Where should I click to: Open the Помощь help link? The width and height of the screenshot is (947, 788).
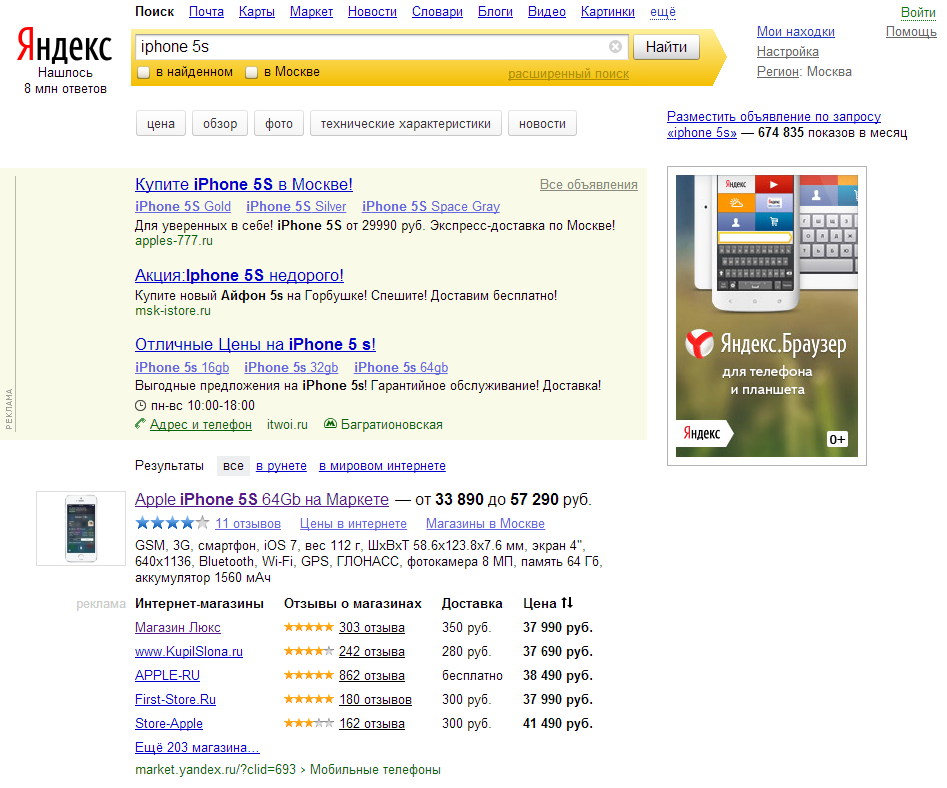(x=911, y=31)
